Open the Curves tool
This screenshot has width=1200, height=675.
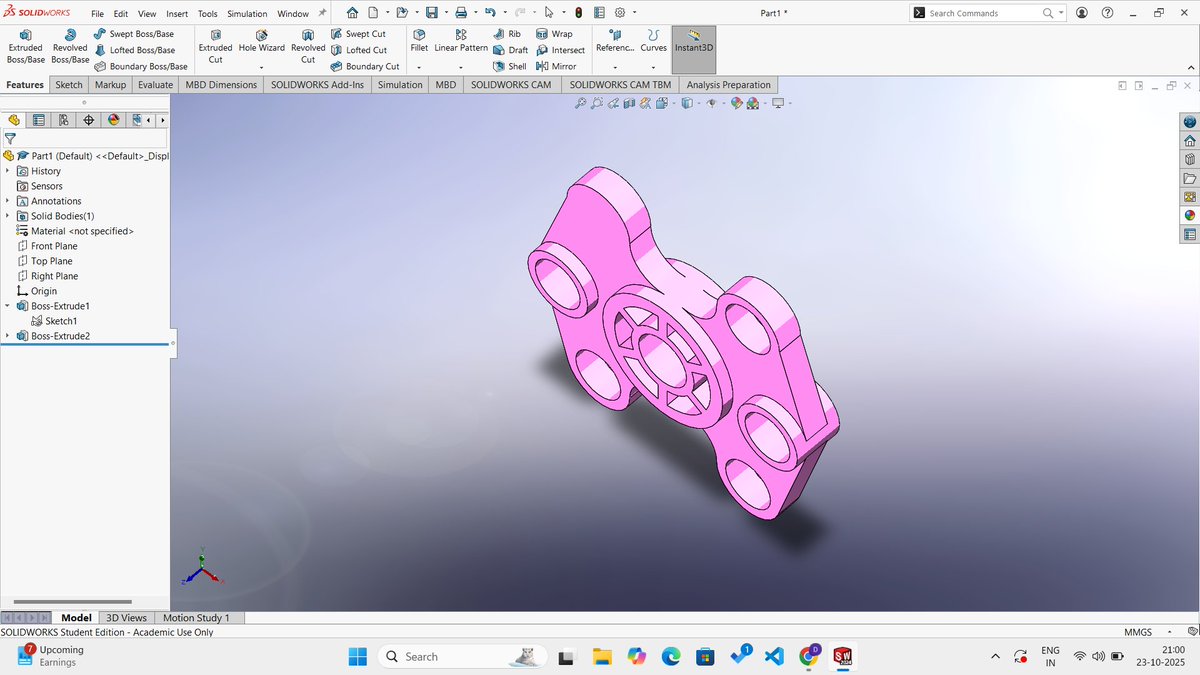(653, 41)
